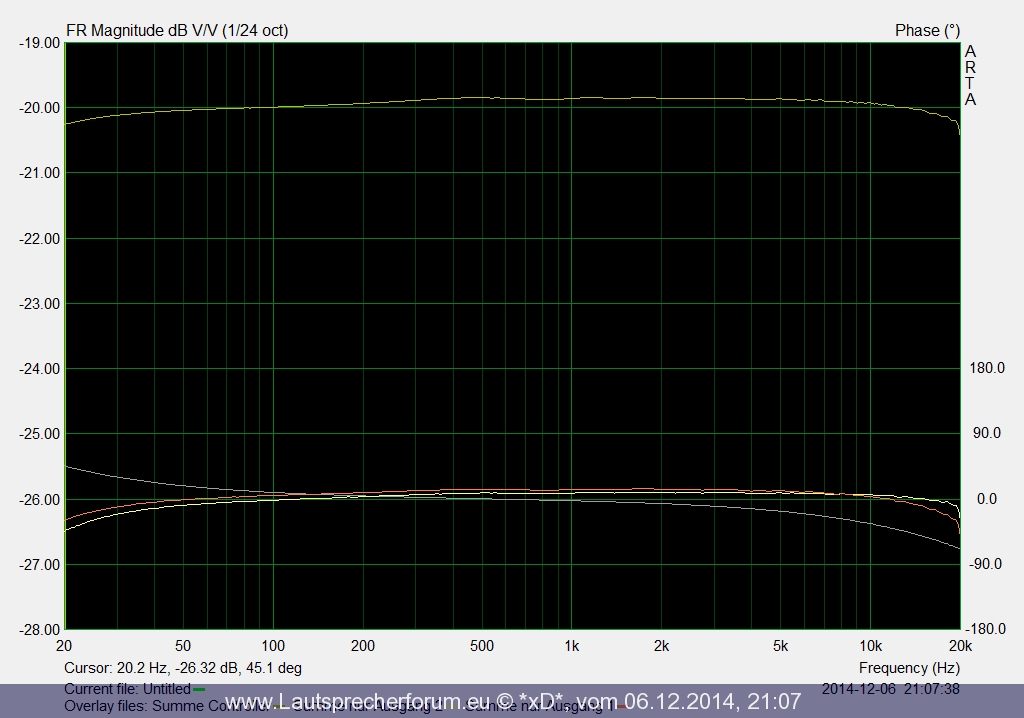Click the 0.0 phase axis label
This screenshot has height=718, width=1024.
coord(988,499)
